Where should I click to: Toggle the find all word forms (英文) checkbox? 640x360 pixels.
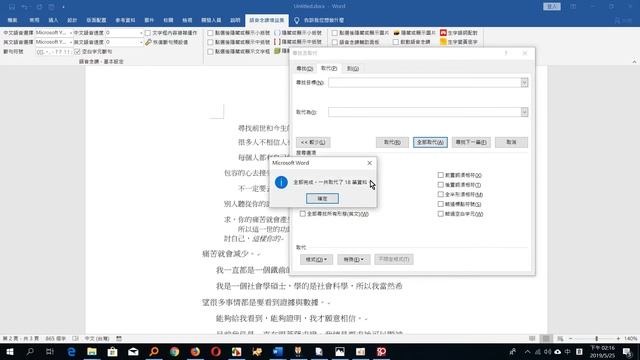302,213
